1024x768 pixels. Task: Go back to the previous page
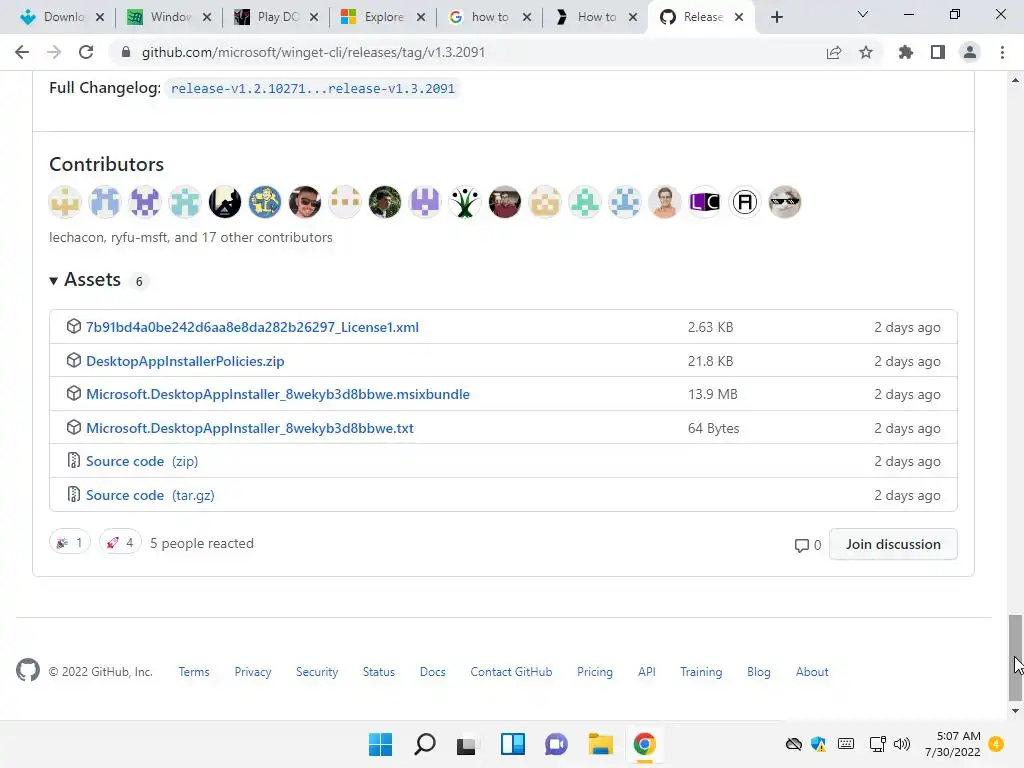22,52
